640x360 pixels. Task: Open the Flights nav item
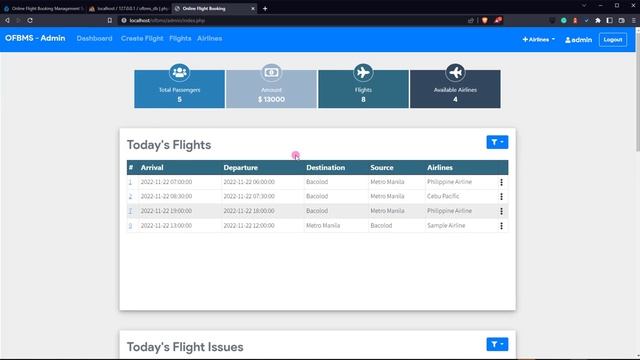pos(180,38)
